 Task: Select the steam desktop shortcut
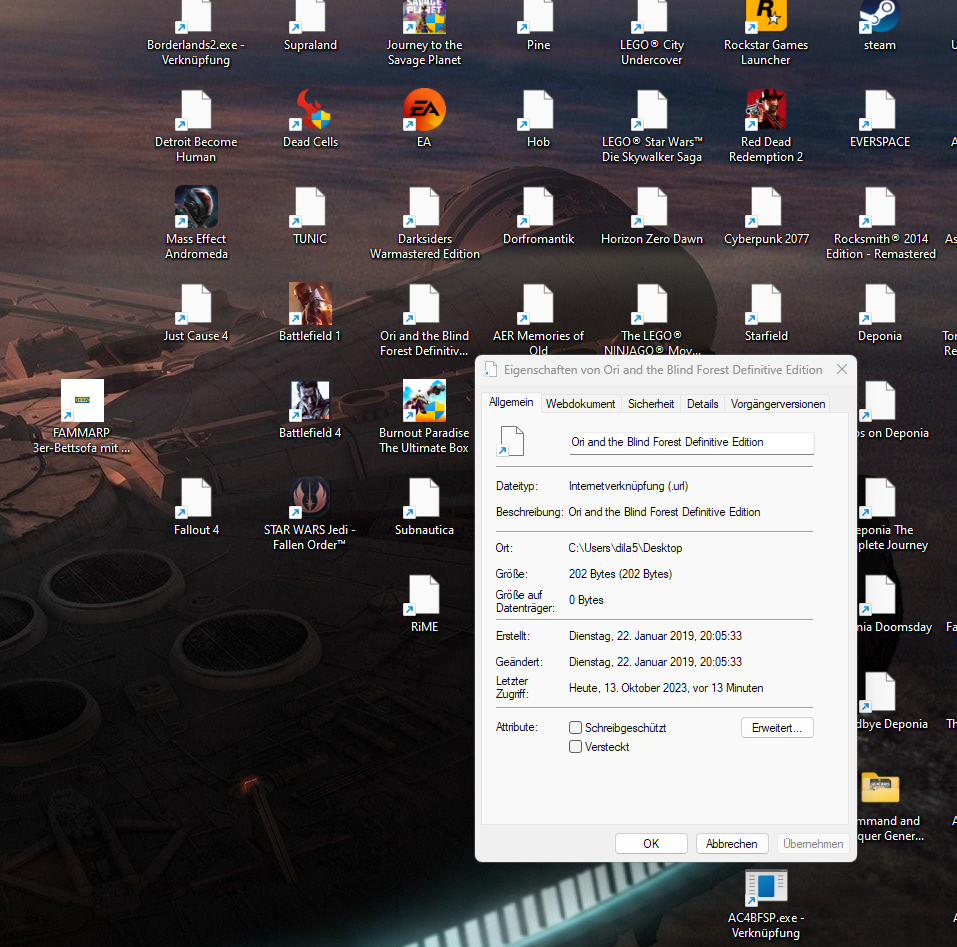(x=879, y=16)
